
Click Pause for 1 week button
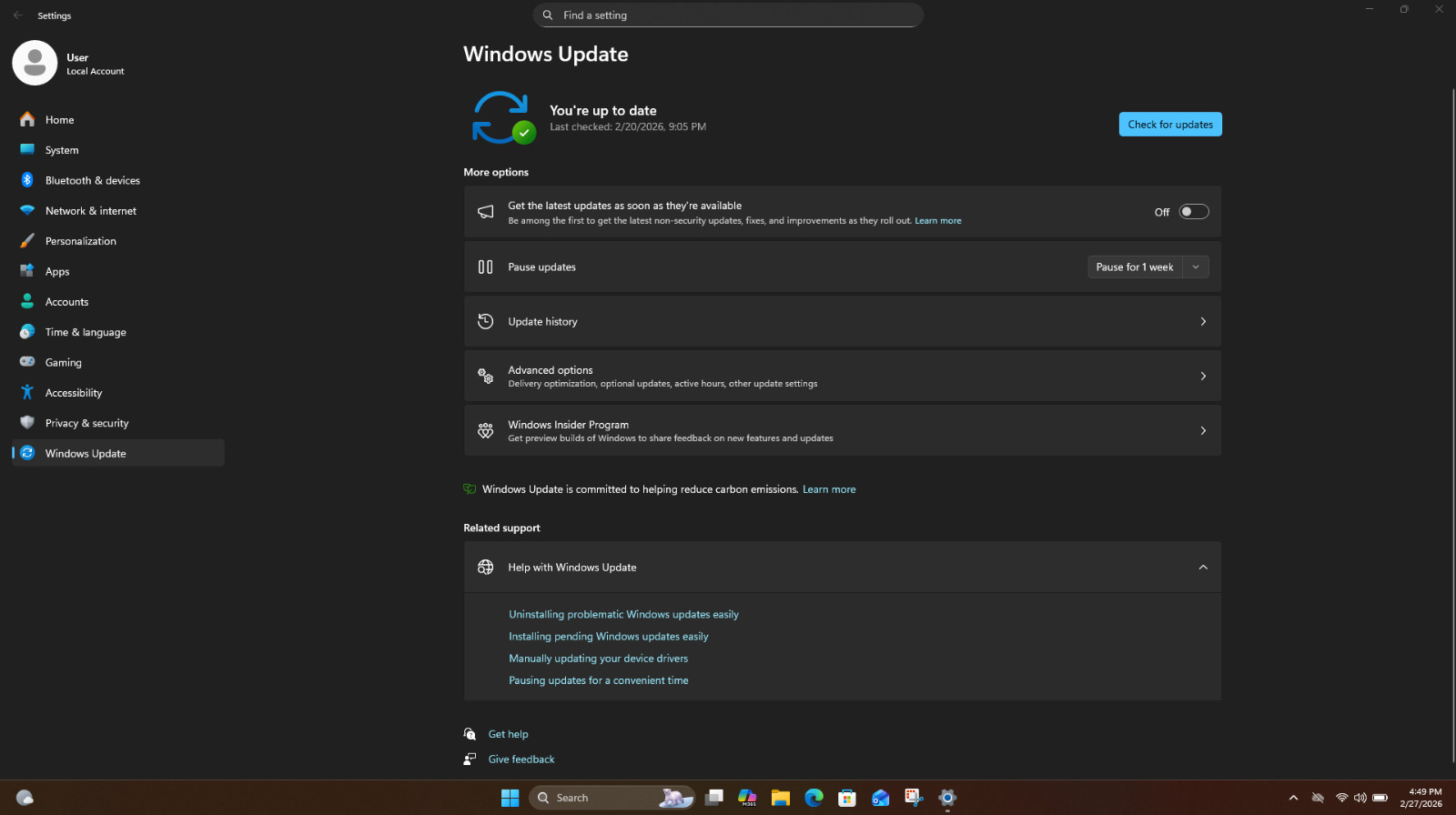pos(1135,267)
